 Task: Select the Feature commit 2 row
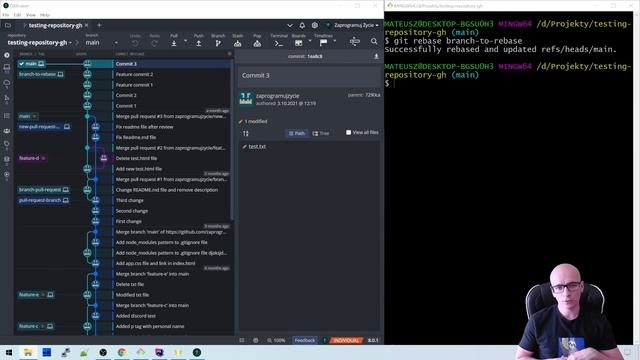pos(134,74)
